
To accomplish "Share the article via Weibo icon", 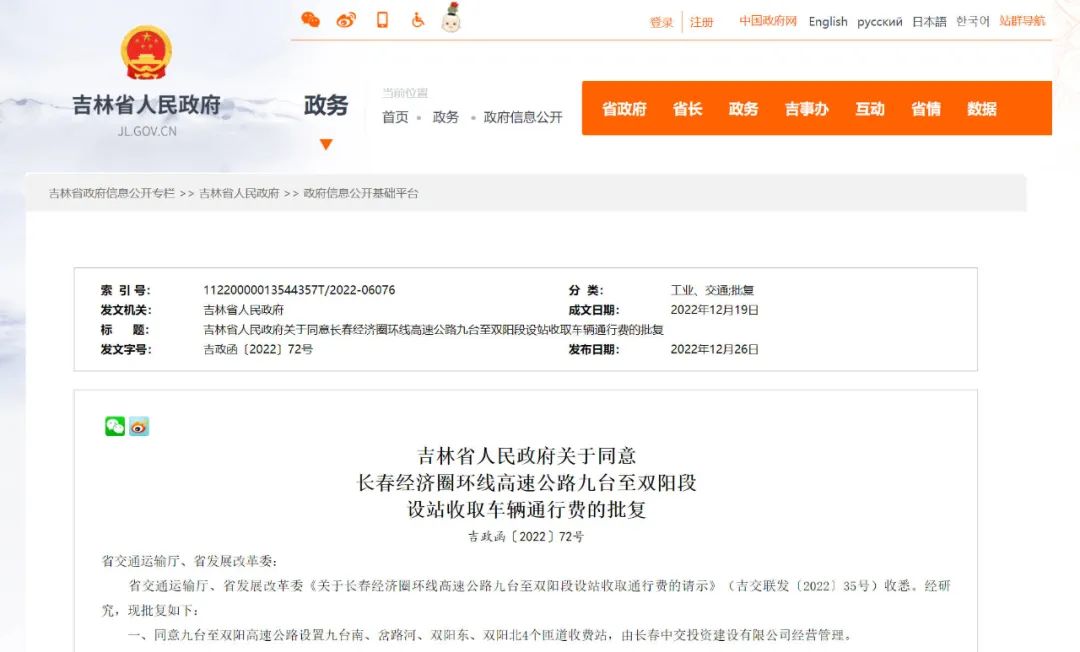I will click(139, 427).
